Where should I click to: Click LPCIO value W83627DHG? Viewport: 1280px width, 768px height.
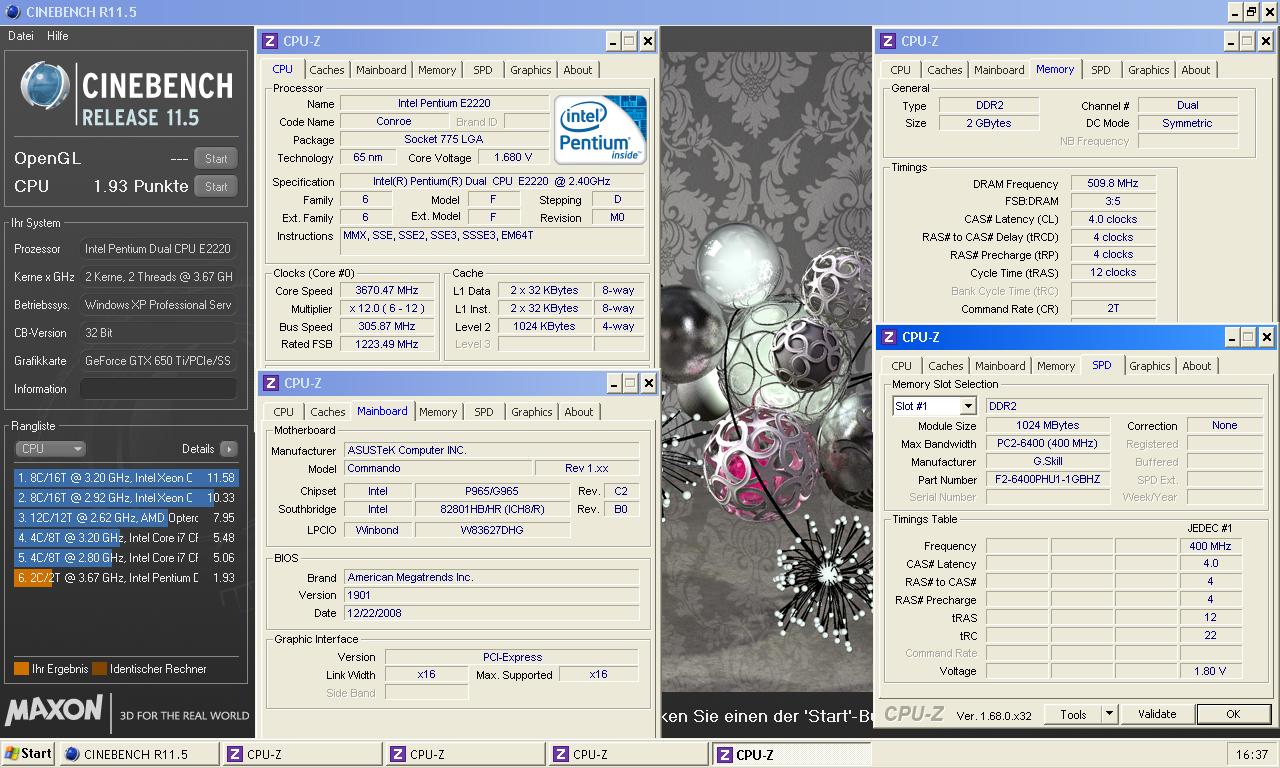pyautogui.click(x=491, y=531)
